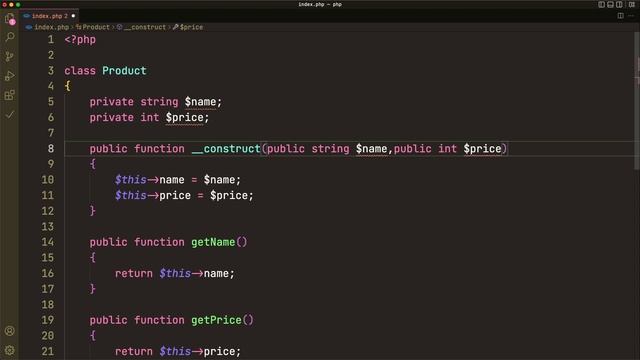Click $name in the private string declaration

point(200,102)
